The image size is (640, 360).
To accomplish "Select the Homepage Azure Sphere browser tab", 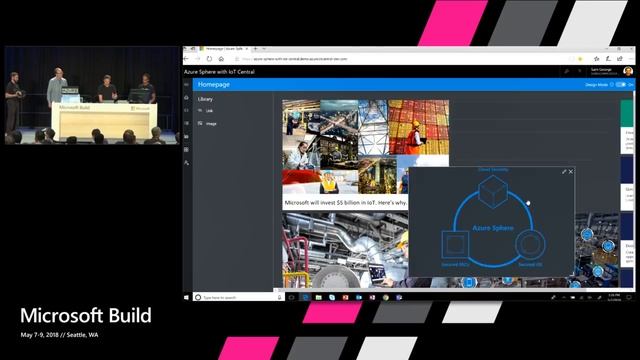I will (224, 49).
